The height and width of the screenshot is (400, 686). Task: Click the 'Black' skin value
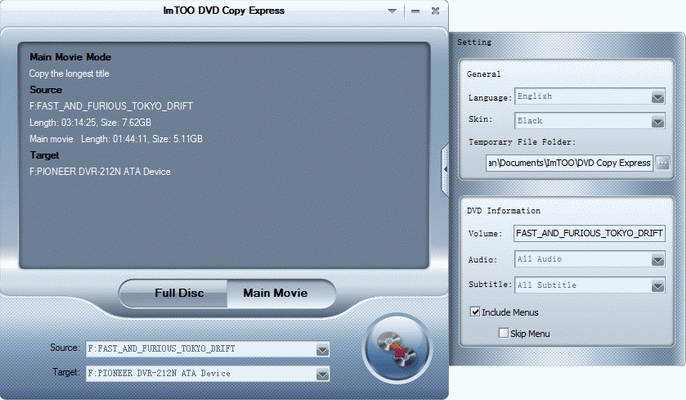pos(530,121)
